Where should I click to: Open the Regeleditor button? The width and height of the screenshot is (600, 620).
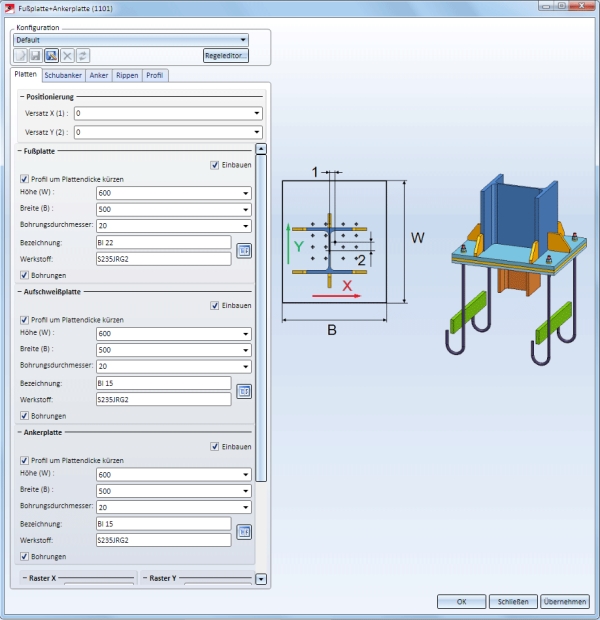coord(226,56)
